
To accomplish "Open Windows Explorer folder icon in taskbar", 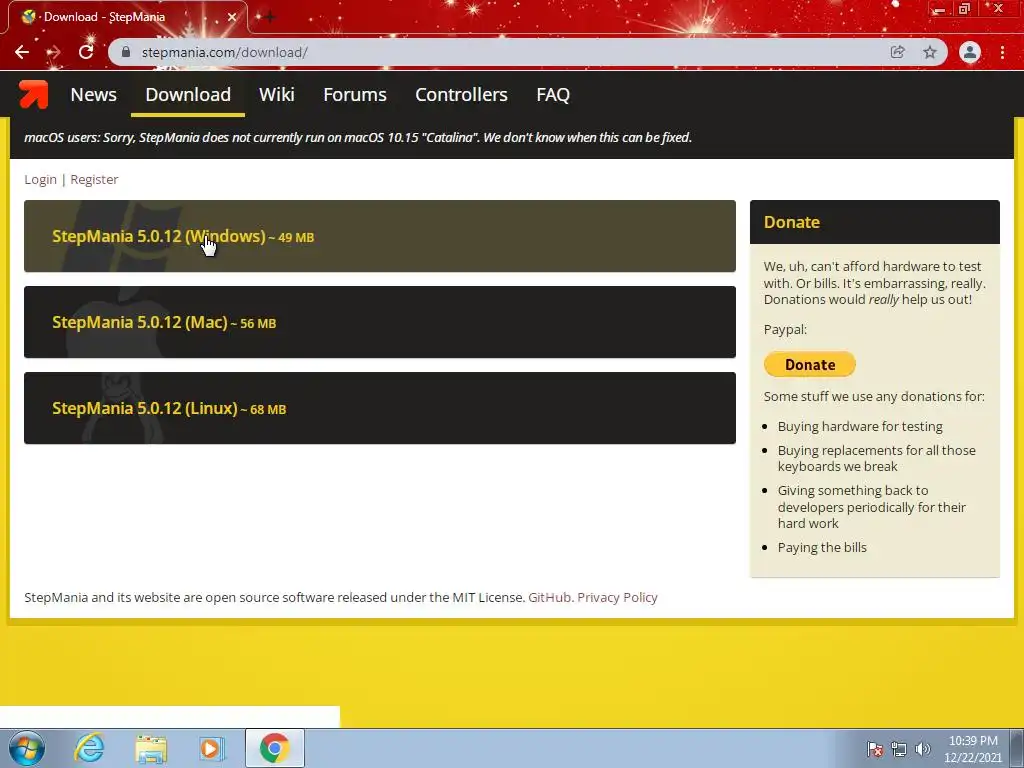I will [x=151, y=748].
